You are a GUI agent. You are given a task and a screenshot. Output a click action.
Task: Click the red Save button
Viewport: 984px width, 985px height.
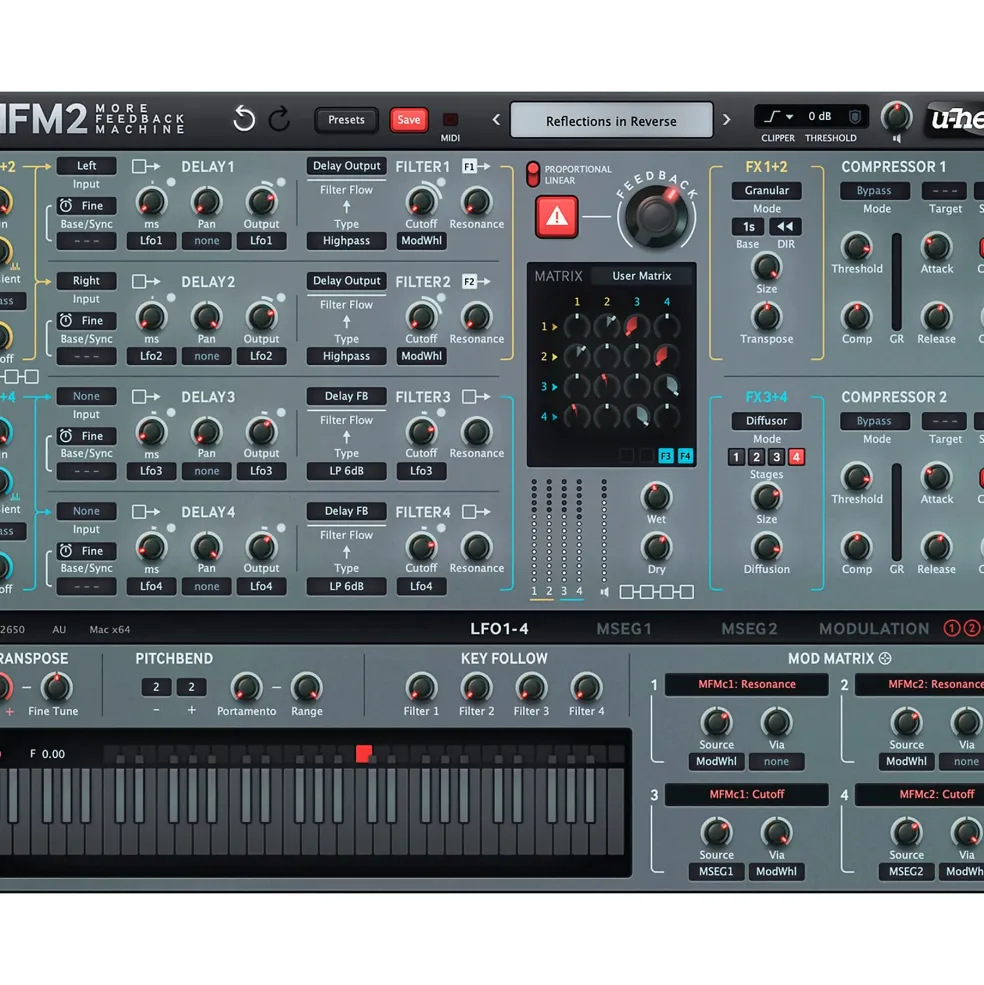[408, 119]
